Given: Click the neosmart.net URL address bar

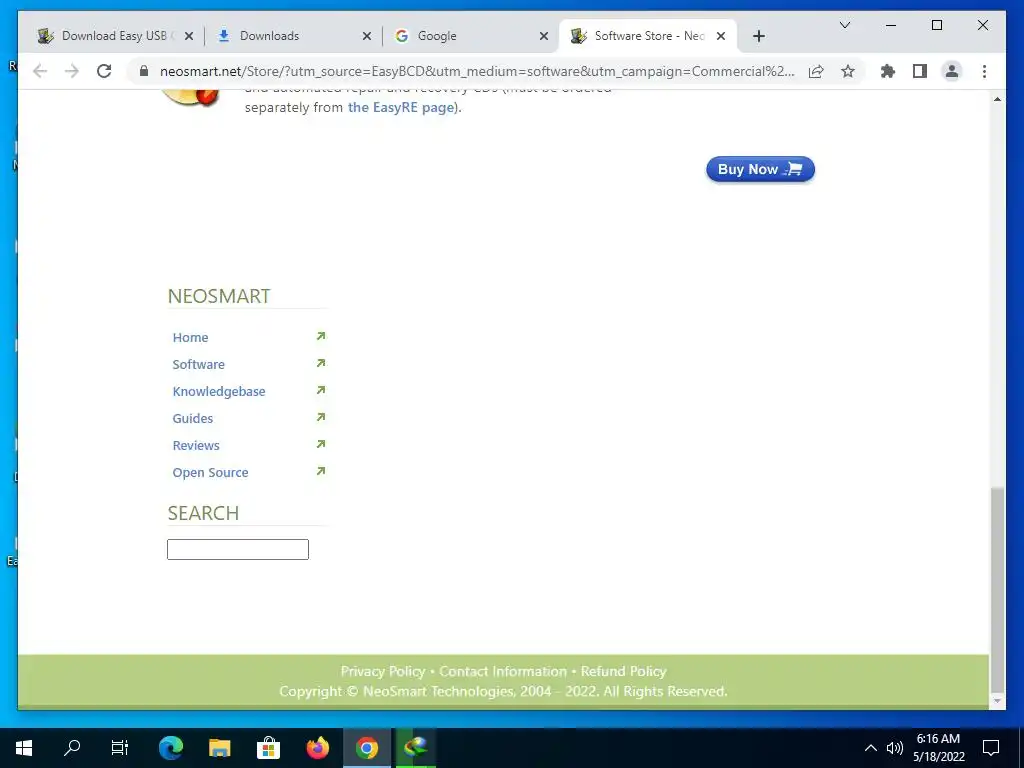Looking at the screenshot, I should pos(477,71).
